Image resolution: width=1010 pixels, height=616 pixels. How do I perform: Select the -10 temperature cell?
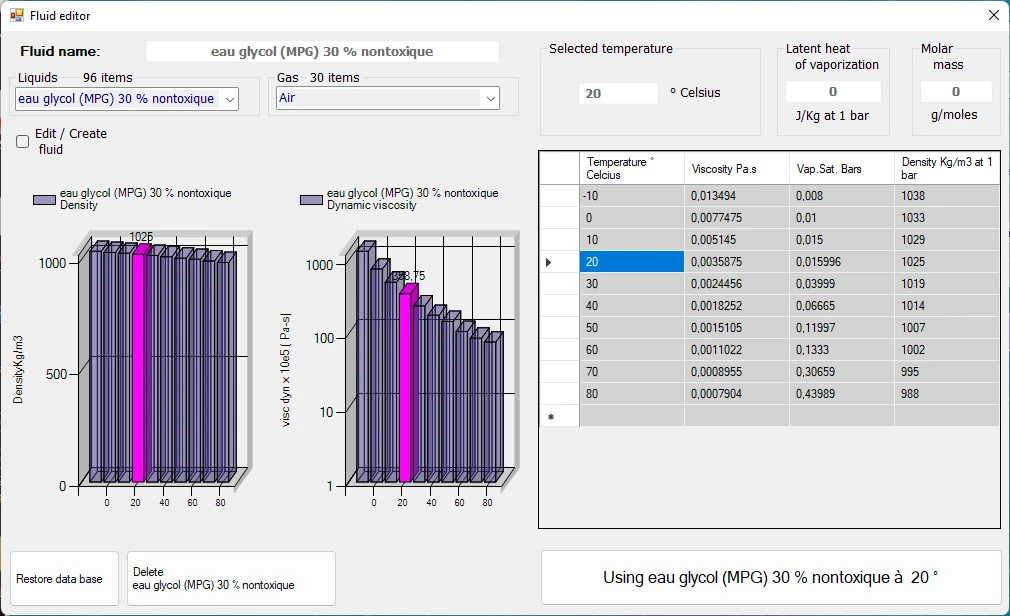(632, 196)
